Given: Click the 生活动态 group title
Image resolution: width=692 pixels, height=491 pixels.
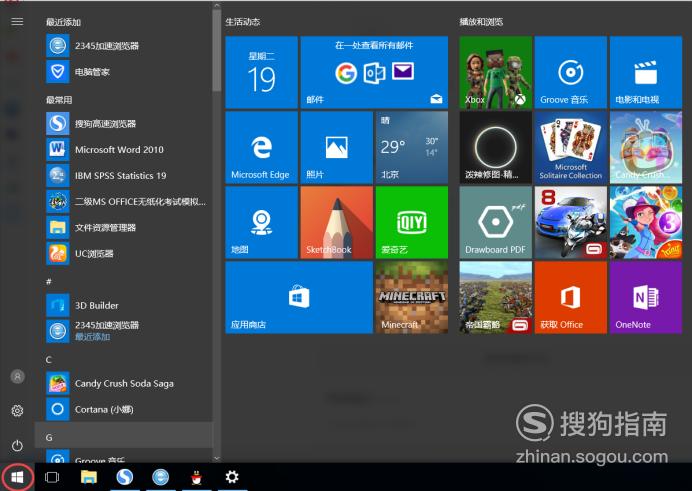Looking at the screenshot, I should (243, 22).
